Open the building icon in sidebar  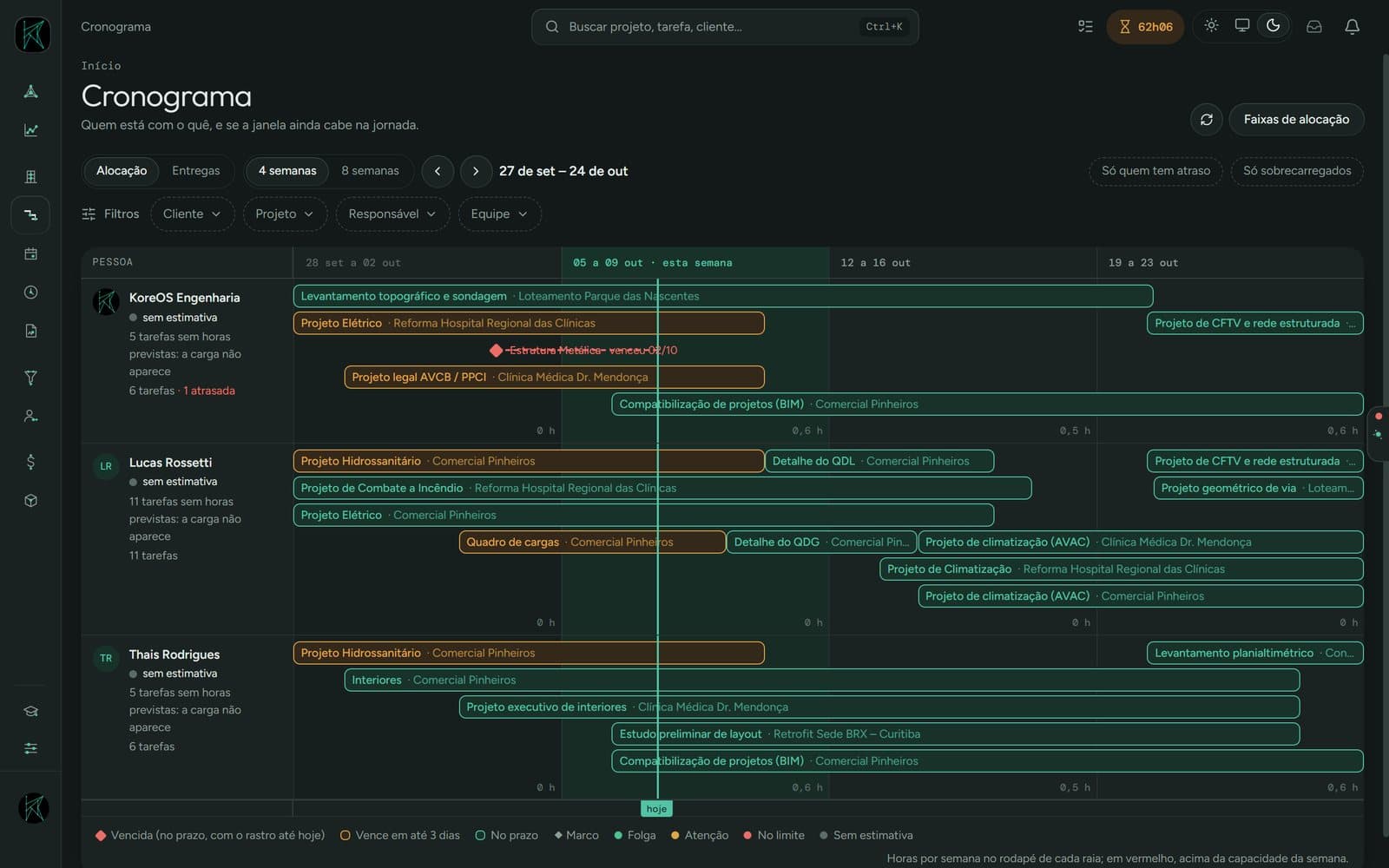[x=30, y=177]
